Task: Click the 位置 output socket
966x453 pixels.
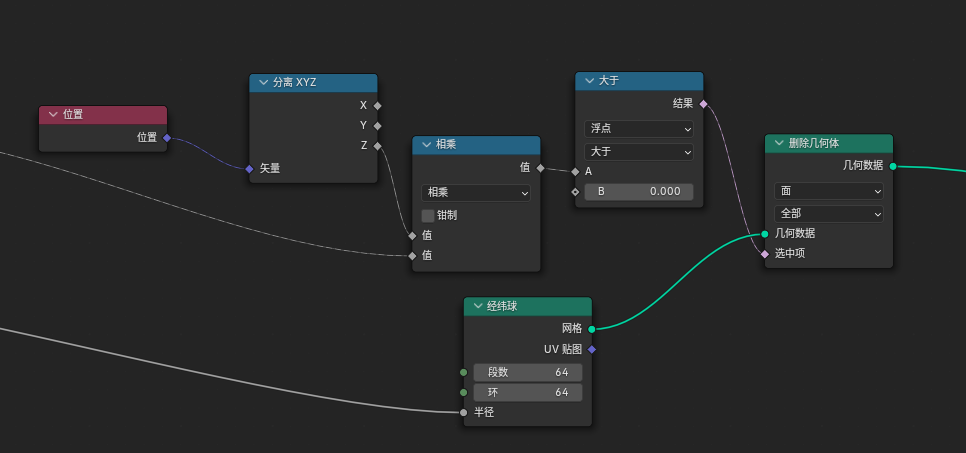Action: pyautogui.click(x=167, y=138)
